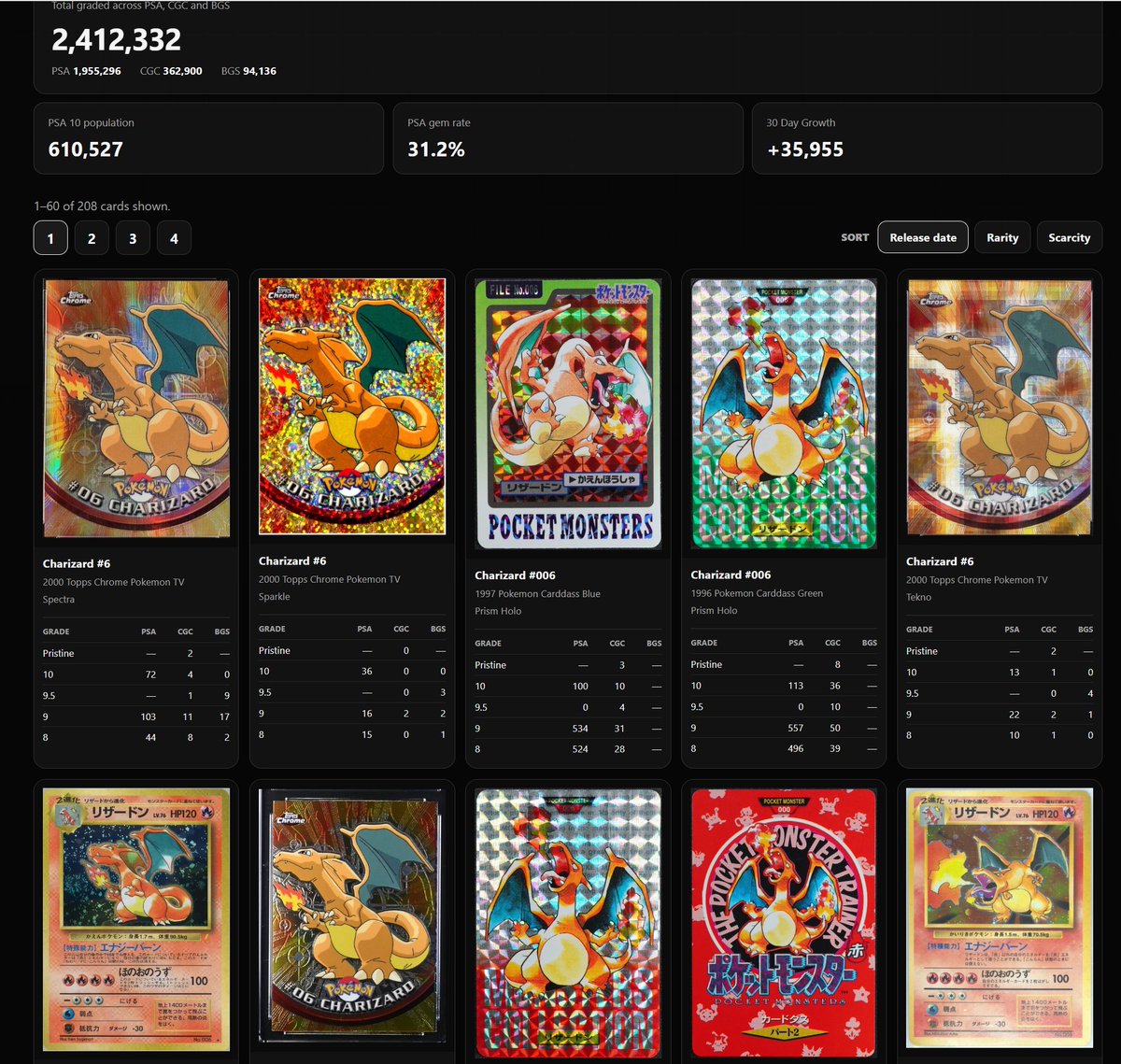Open page 3 of the card list

tap(133, 238)
